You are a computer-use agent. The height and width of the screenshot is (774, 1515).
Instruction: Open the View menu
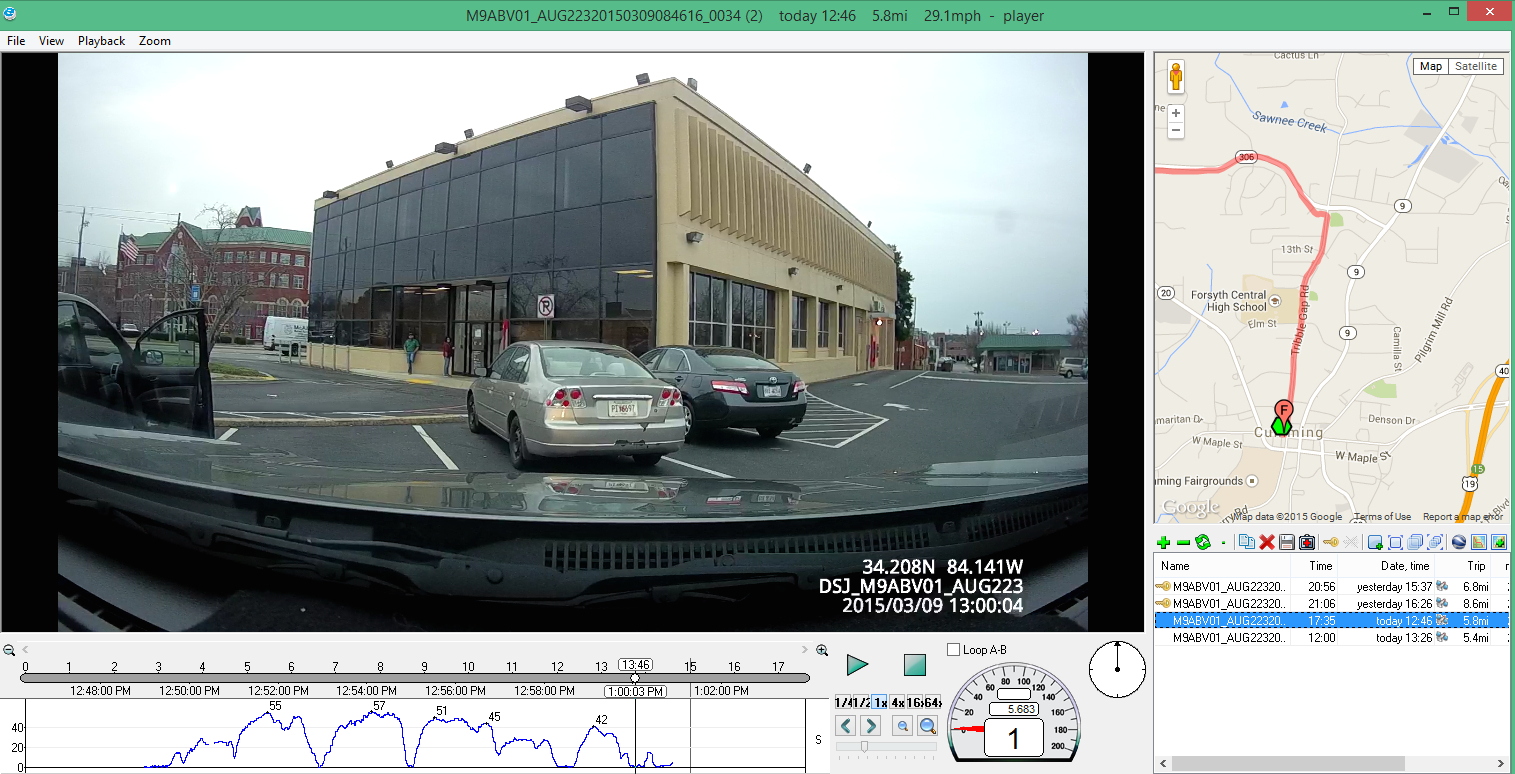tap(51, 41)
